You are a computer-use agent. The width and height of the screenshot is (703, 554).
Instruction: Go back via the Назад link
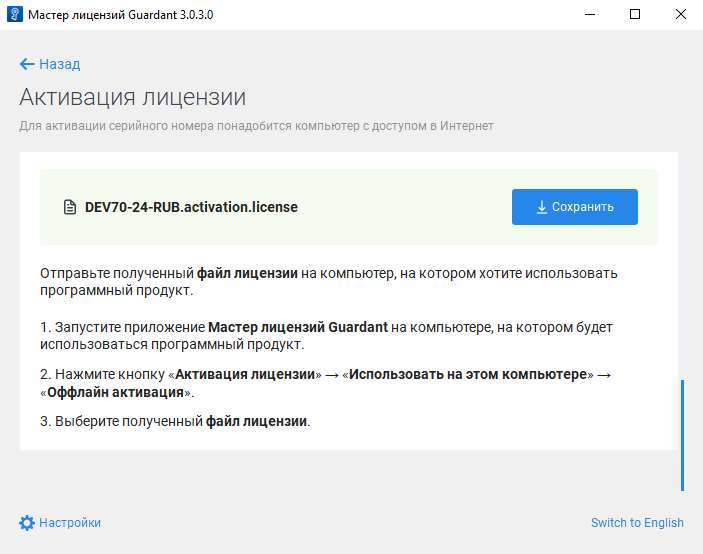tap(59, 64)
